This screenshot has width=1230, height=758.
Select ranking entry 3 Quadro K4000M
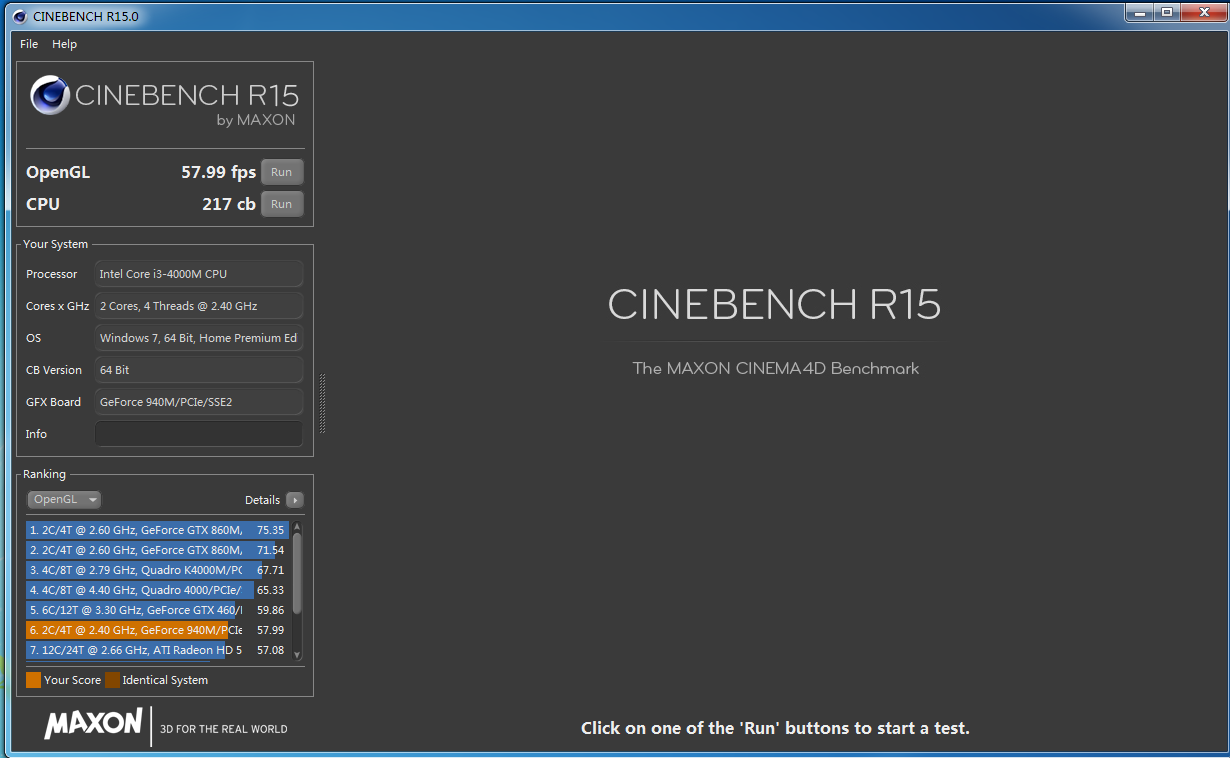coord(157,570)
